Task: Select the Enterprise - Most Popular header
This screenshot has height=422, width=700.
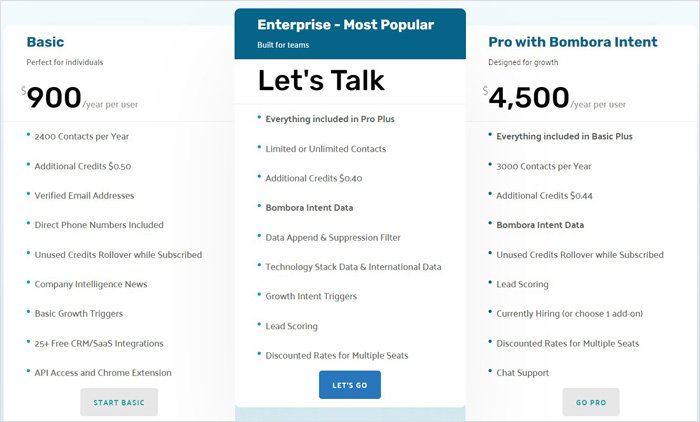Action: [x=346, y=25]
